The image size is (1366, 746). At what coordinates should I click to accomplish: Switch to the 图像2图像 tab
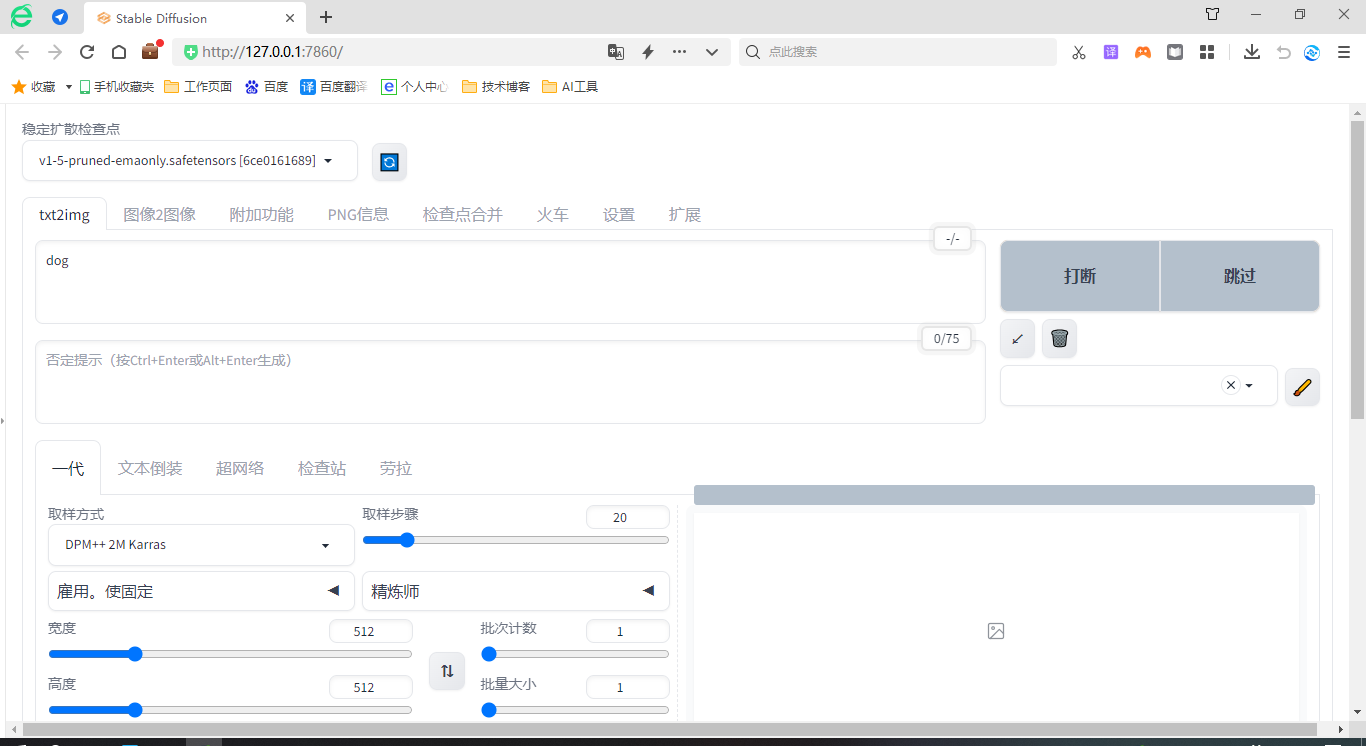click(x=160, y=214)
